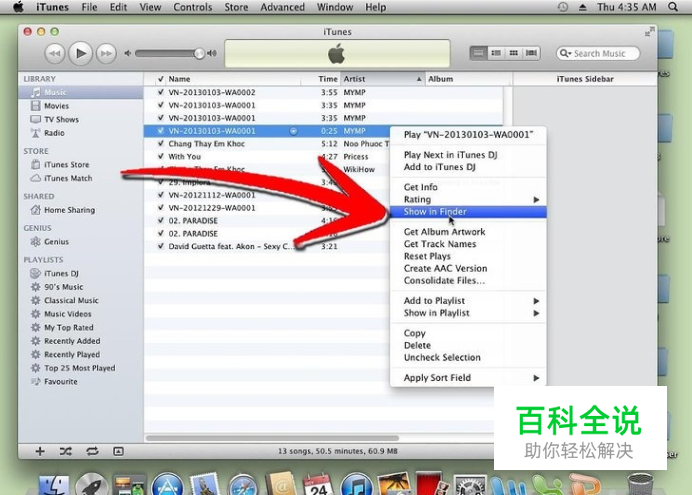
Task: Open the Advanced menu in menu bar
Action: (282, 7)
